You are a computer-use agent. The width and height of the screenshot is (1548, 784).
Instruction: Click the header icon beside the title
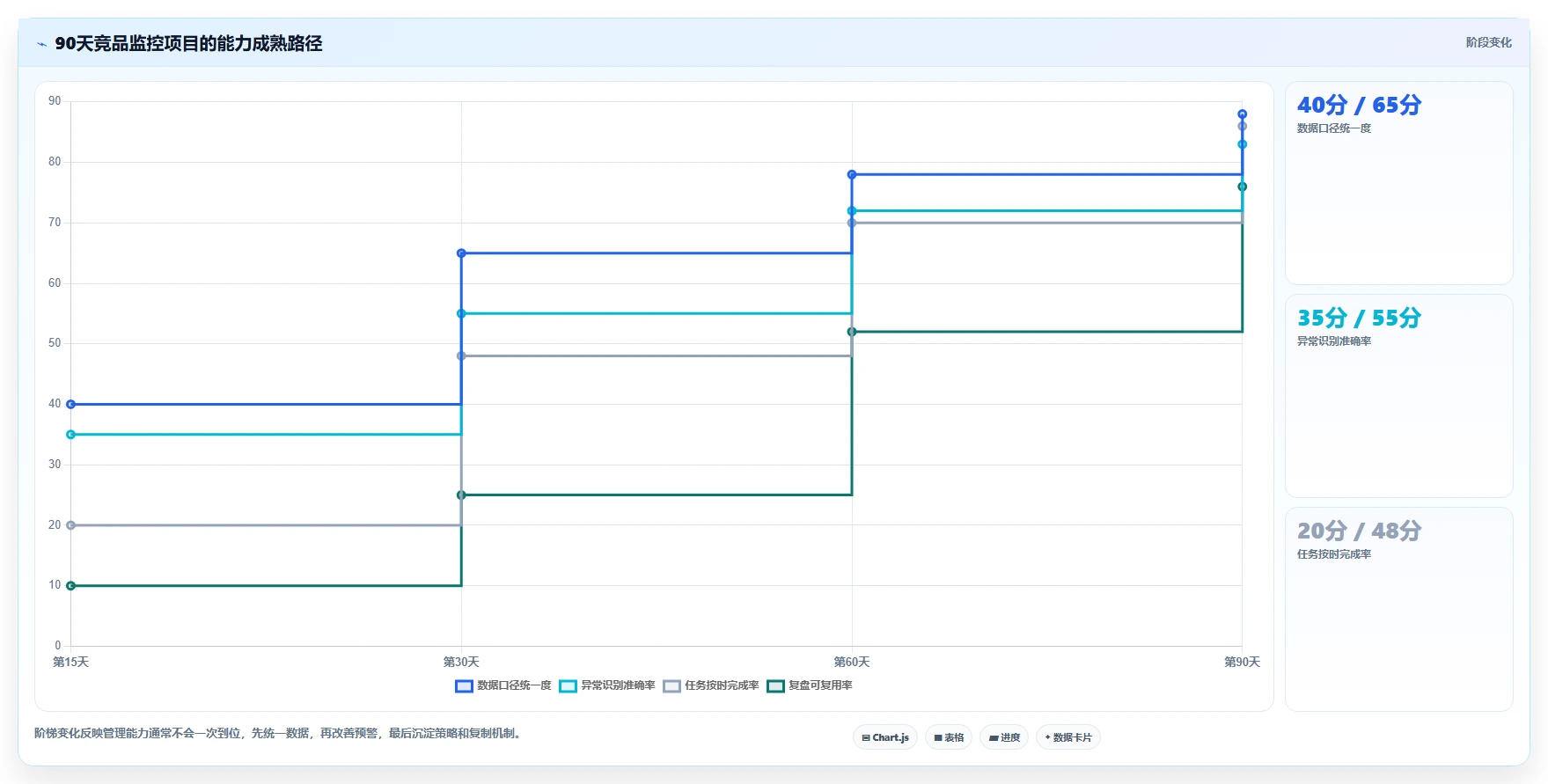(41, 44)
